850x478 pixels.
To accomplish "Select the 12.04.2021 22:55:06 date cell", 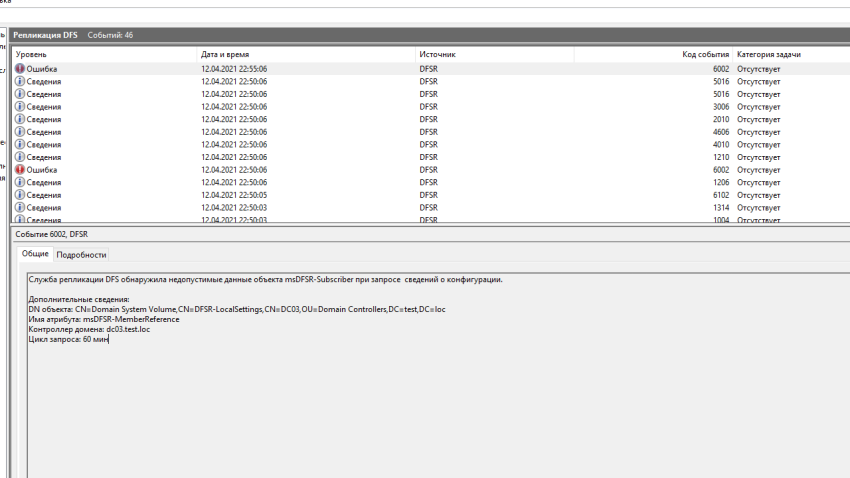I will coord(234,69).
